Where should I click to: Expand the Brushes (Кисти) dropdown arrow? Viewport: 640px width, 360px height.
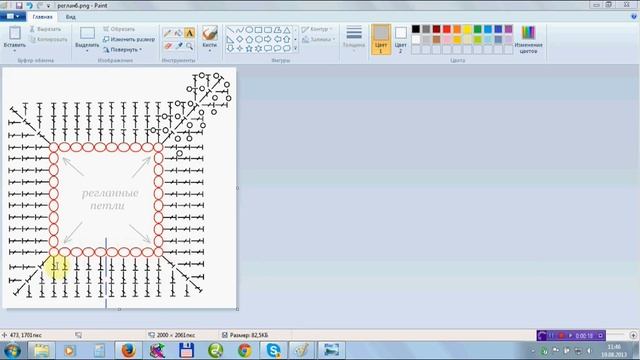209,51
